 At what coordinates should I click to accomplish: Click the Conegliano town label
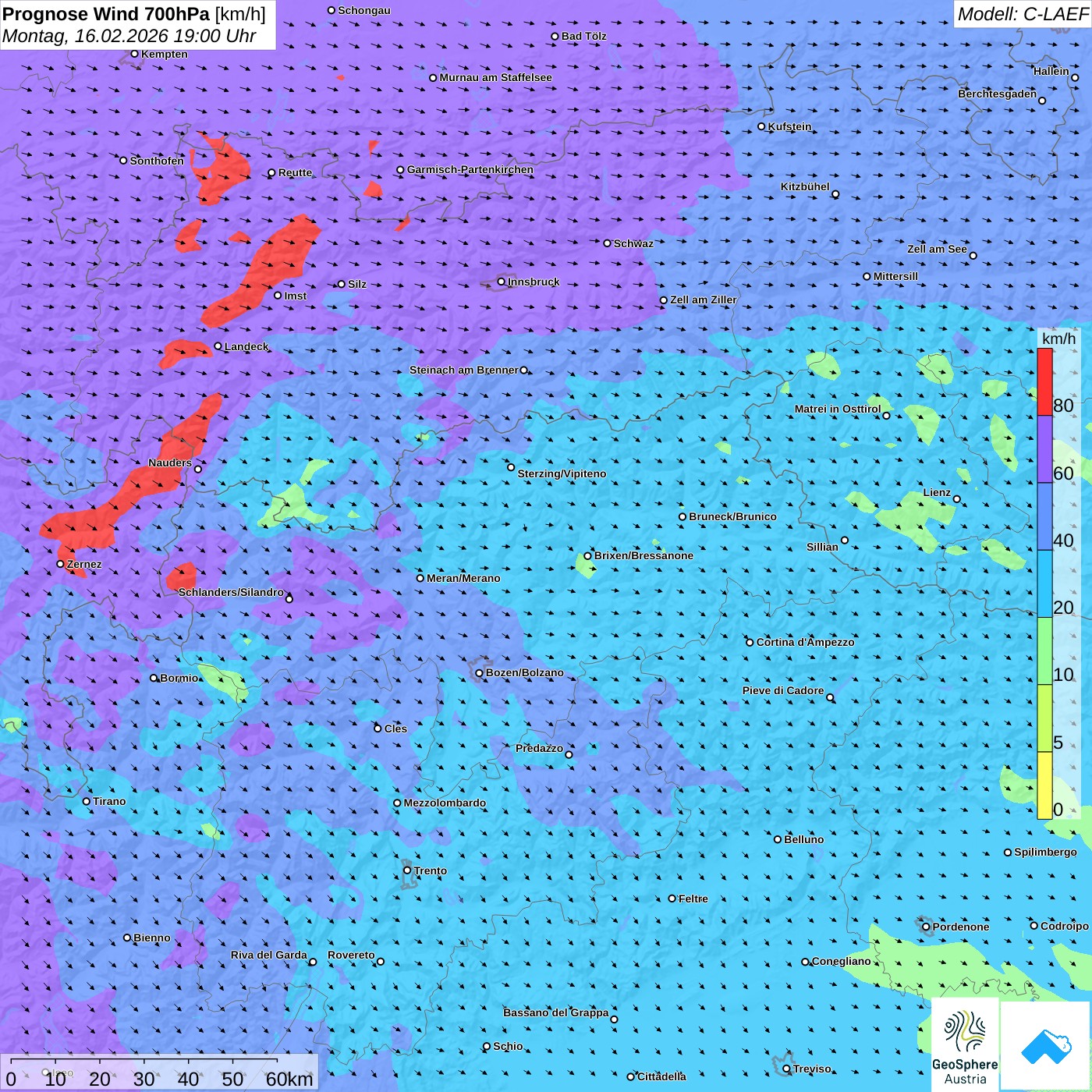coord(842,961)
